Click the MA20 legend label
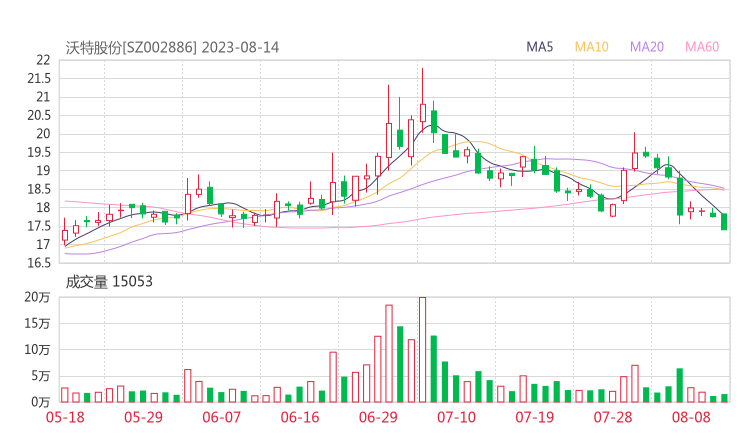Screen dimensions: 740x440 click(x=647, y=47)
